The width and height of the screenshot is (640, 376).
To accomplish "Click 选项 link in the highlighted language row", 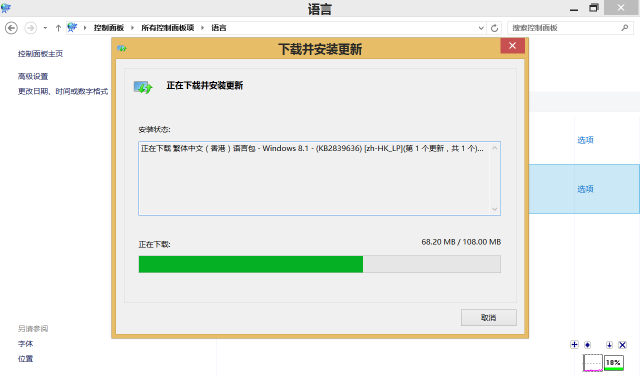I will (585, 189).
